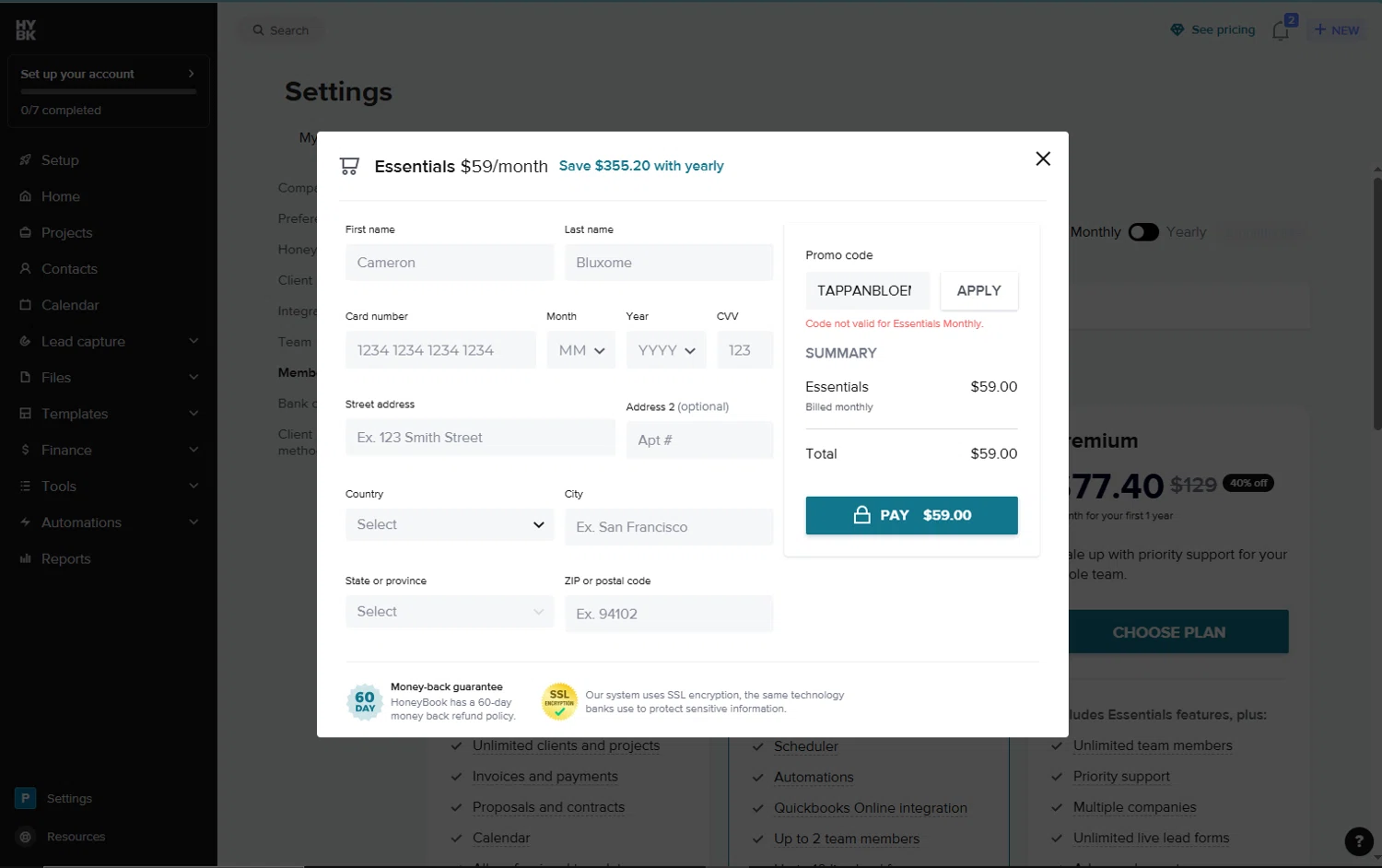Open the card expiry Year dropdown

666,350
